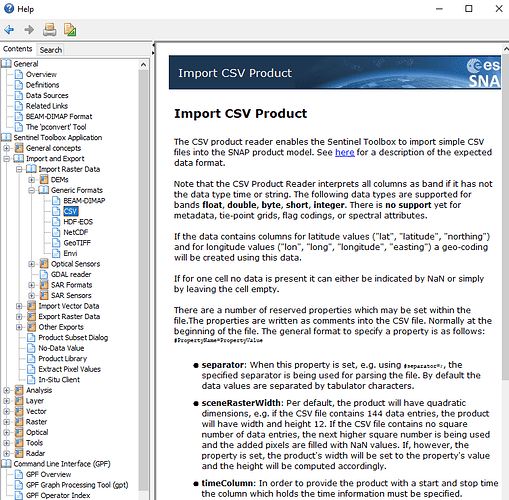Open the GeoTIFF help topic

[x=77, y=243]
